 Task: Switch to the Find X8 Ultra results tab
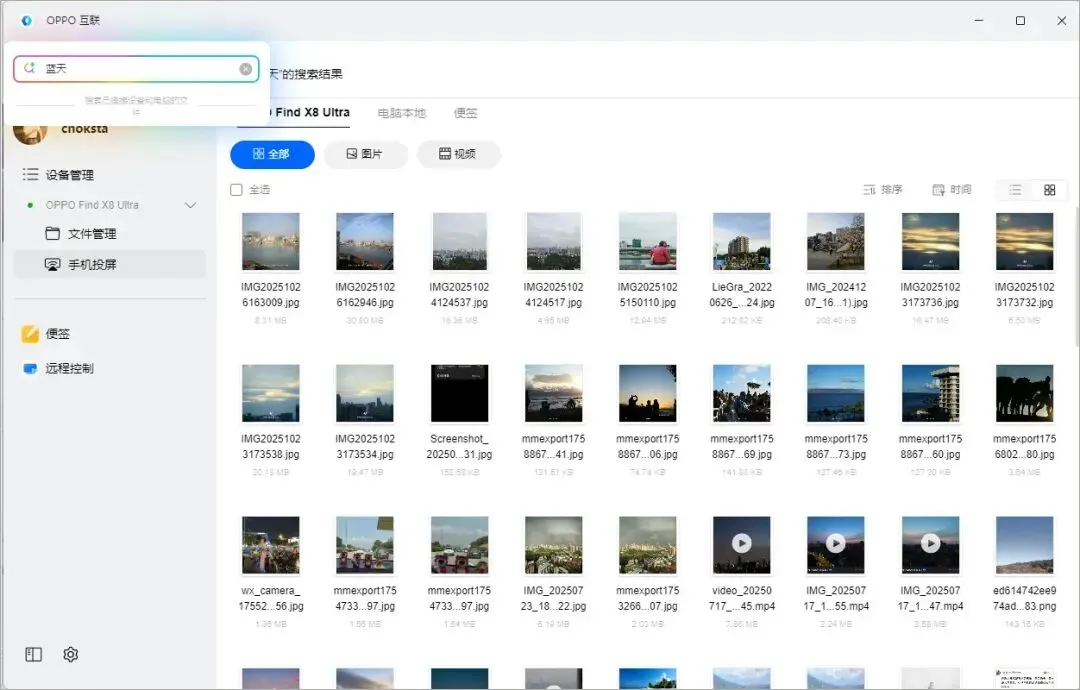[309, 112]
